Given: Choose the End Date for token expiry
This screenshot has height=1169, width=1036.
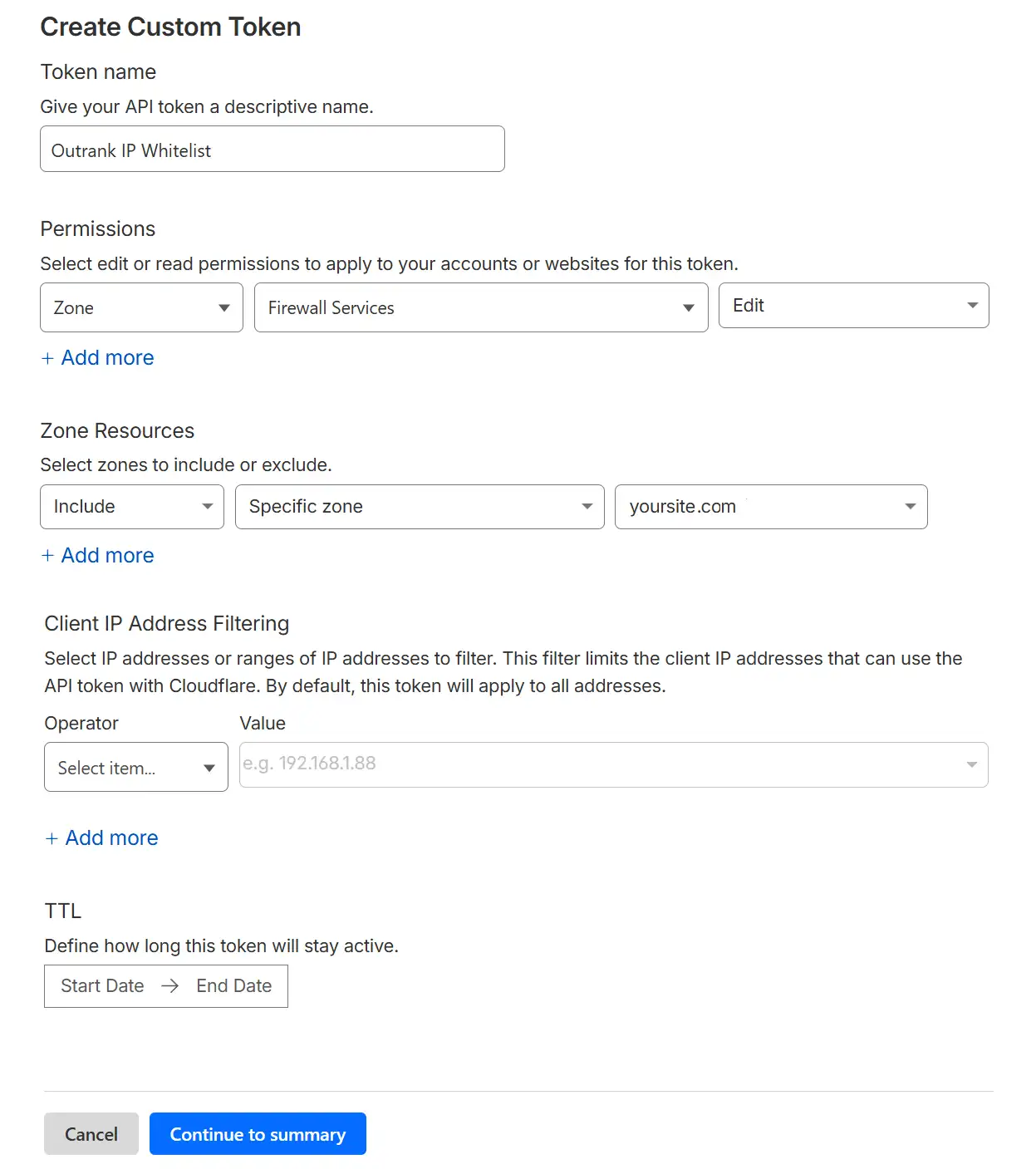Looking at the screenshot, I should (233, 986).
